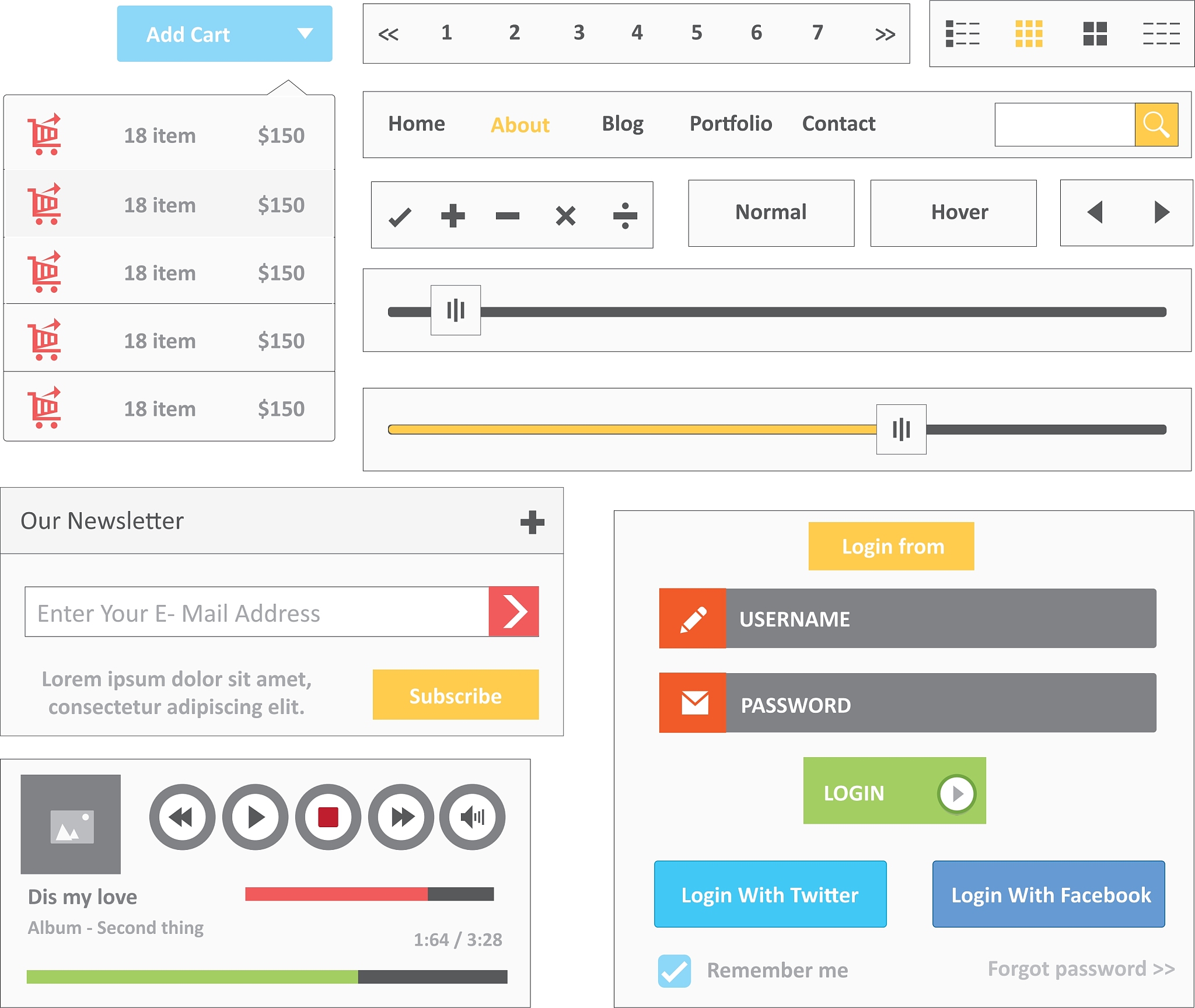
Task: Click the division symbol icon
Action: [x=625, y=215]
